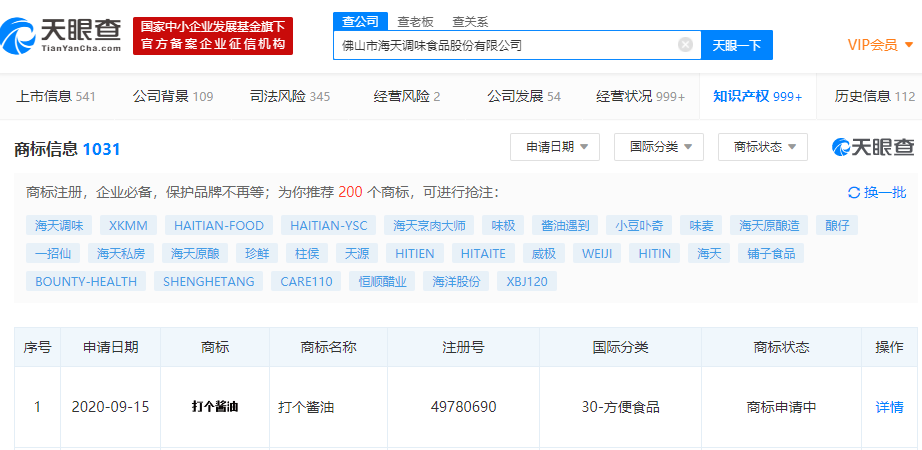Open the 历史信息 112 section
Viewport: 922px width, 450px height.
coord(874,96)
